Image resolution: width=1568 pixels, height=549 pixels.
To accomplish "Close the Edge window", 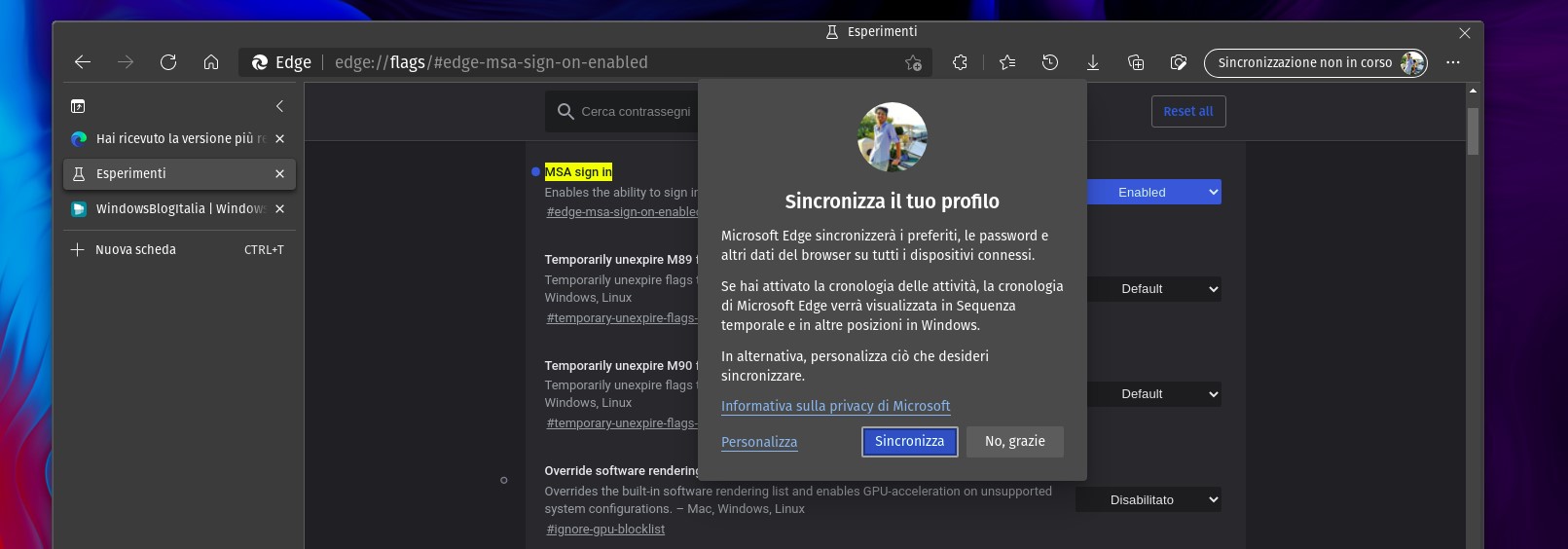I will click(x=1465, y=33).
